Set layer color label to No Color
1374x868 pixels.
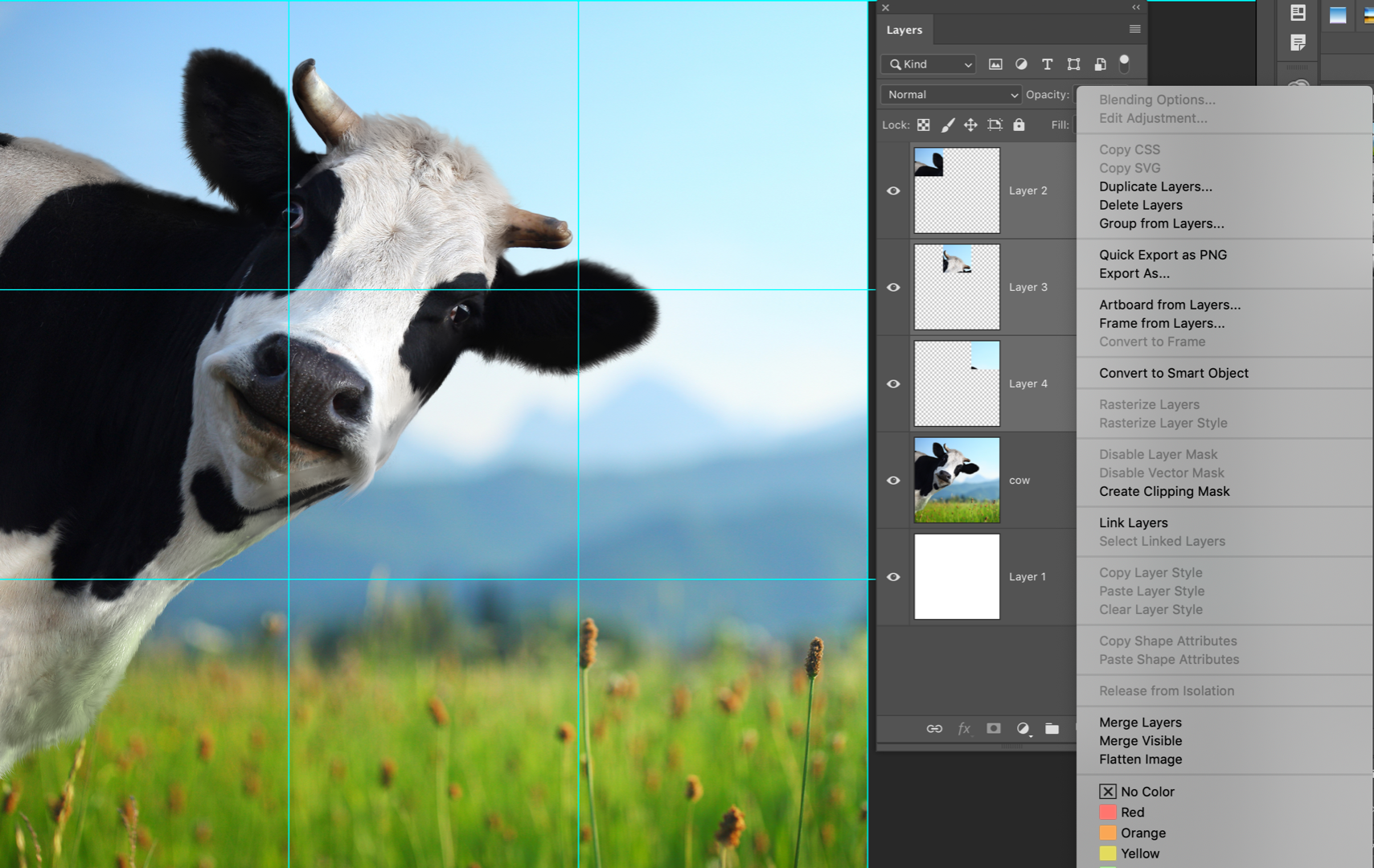[x=1138, y=792]
